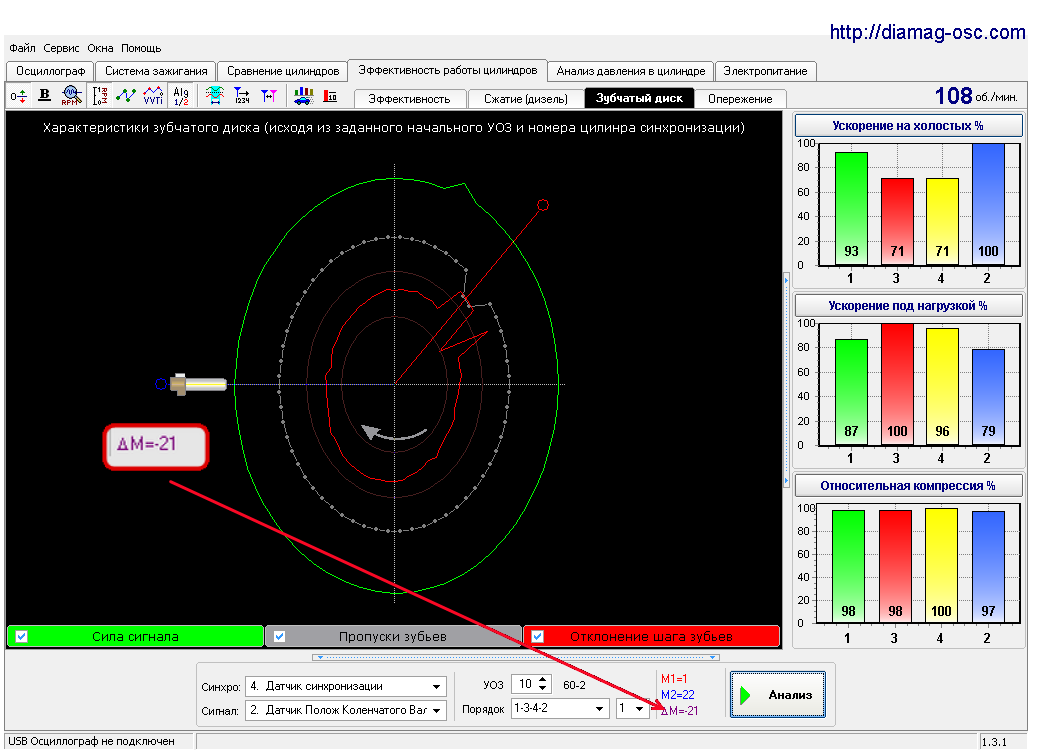Click the 60-2 disc type label

tap(574, 685)
